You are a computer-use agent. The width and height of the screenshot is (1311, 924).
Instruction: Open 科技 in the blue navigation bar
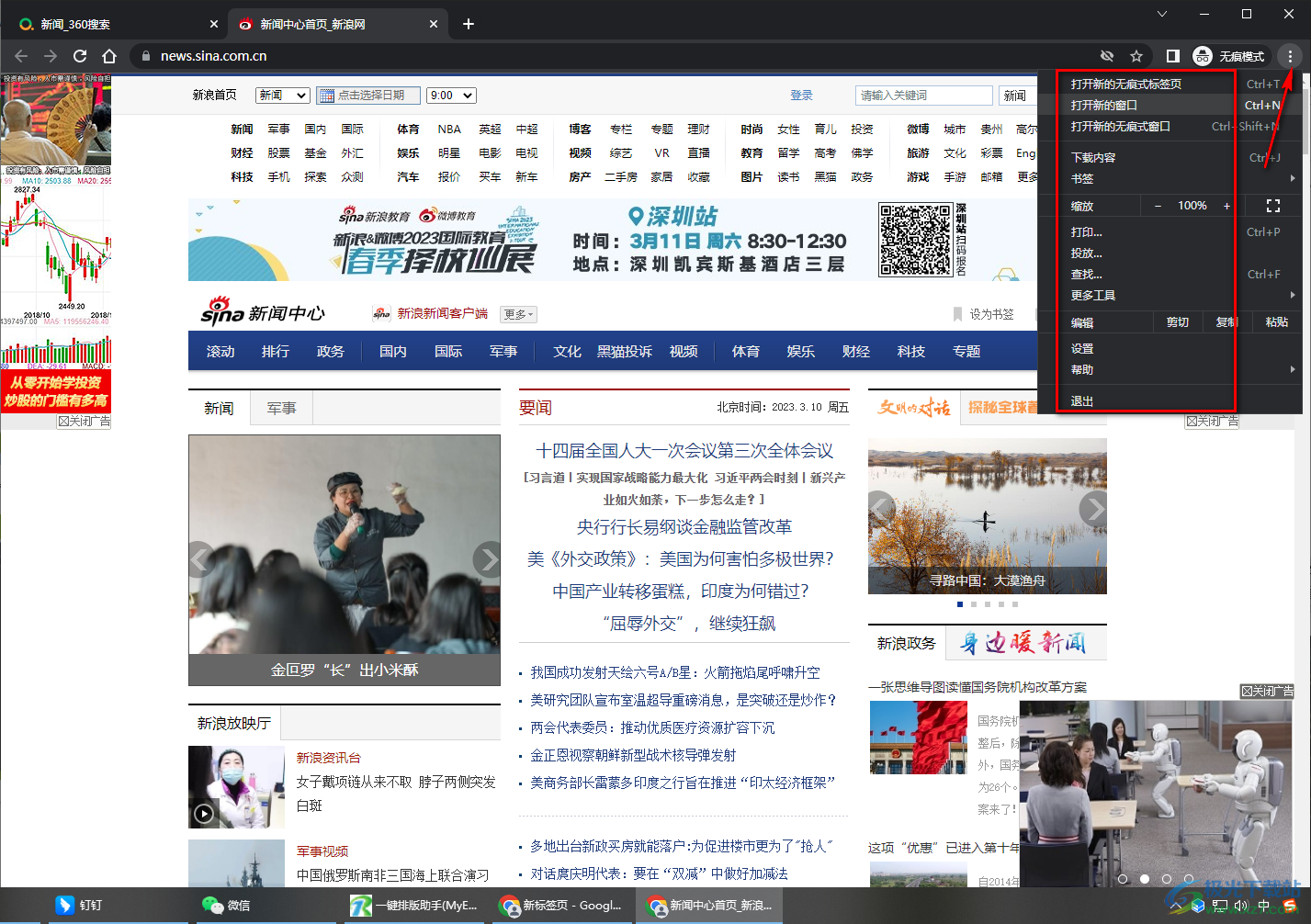pyautogui.click(x=911, y=351)
